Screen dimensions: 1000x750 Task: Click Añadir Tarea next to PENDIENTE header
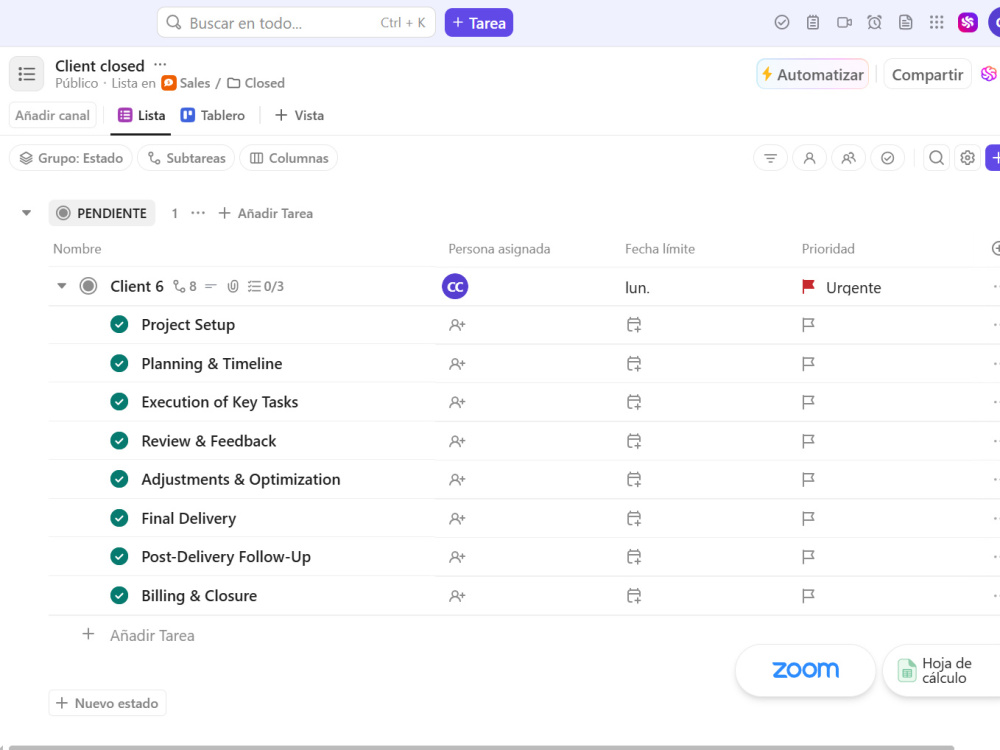pos(266,213)
